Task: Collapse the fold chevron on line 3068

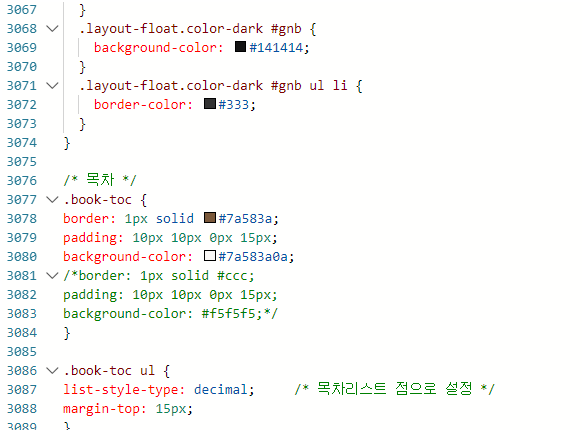Action: (52, 29)
